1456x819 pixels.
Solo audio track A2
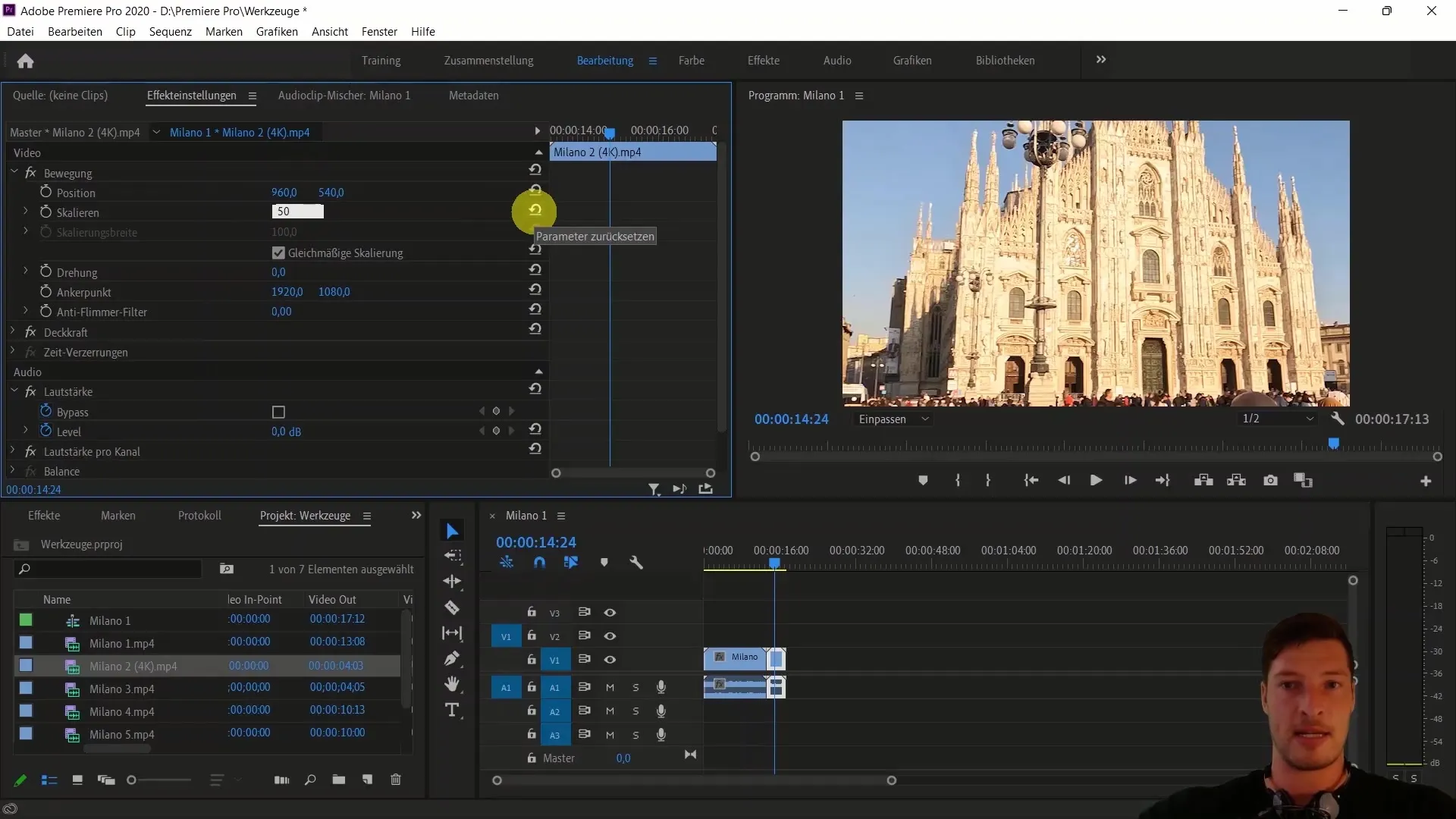pyautogui.click(x=635, y=711)
